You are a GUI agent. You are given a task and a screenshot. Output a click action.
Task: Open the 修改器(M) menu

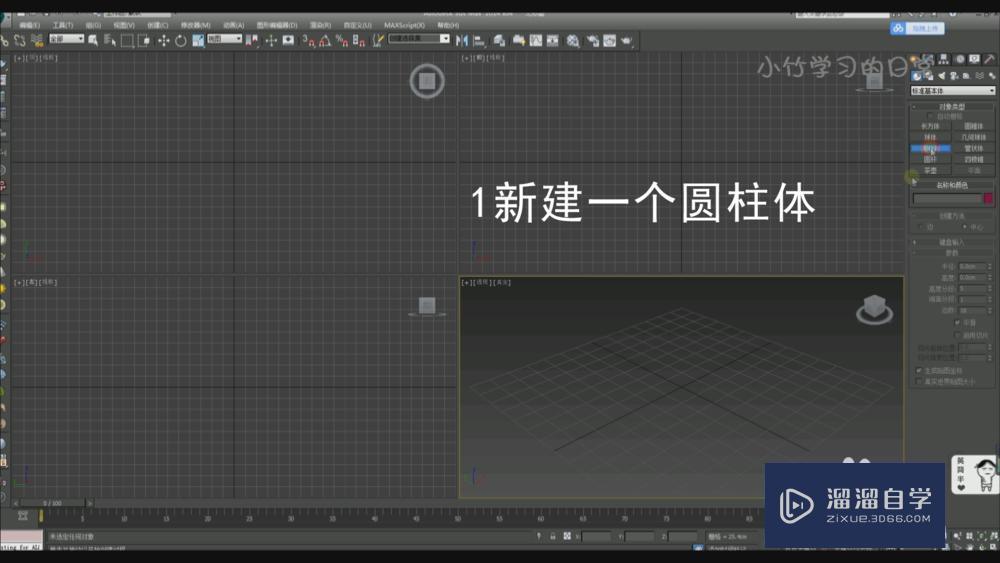(x=196, y=25)
